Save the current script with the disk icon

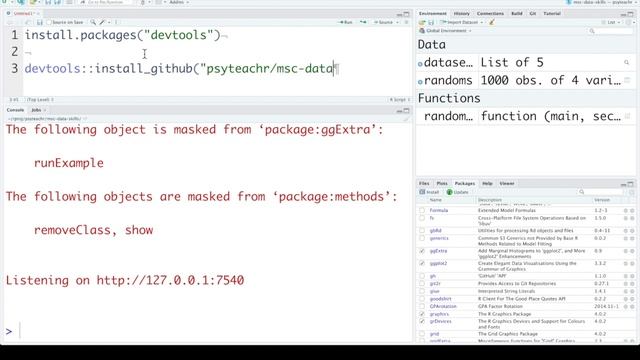click(40, 22)
